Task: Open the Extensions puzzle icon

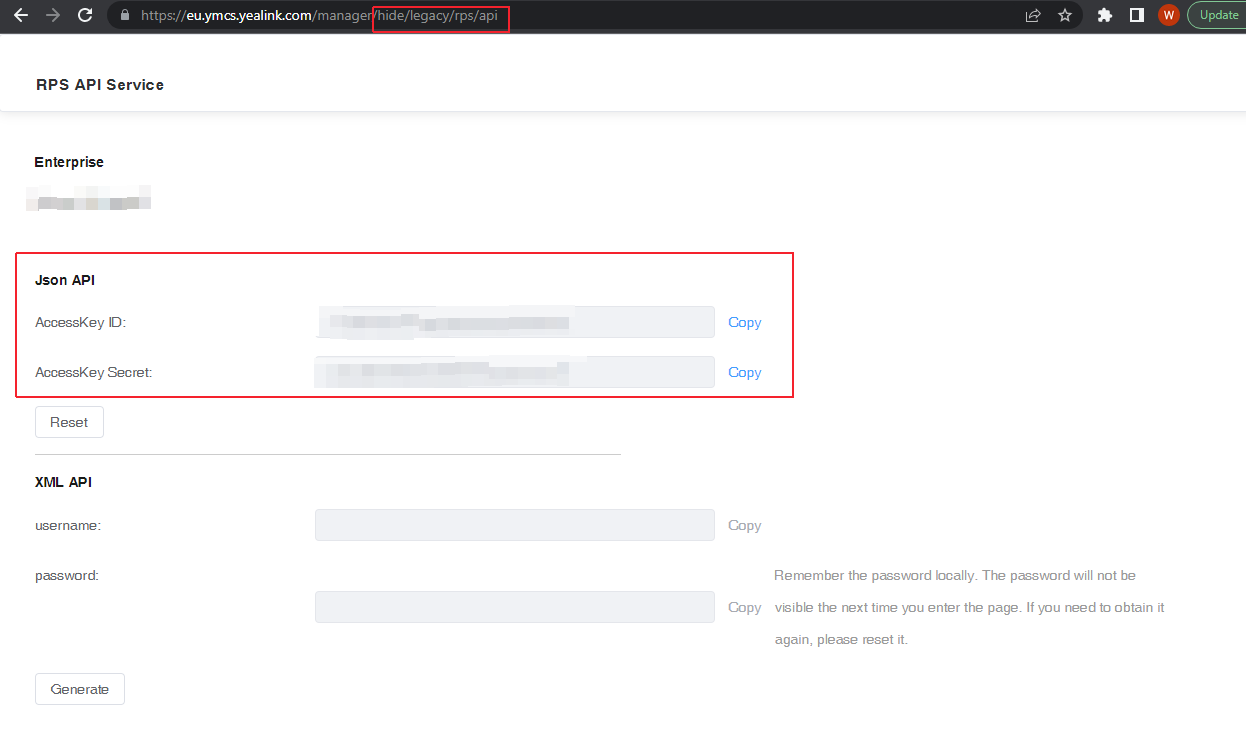Action: (x=1105, y=15)
